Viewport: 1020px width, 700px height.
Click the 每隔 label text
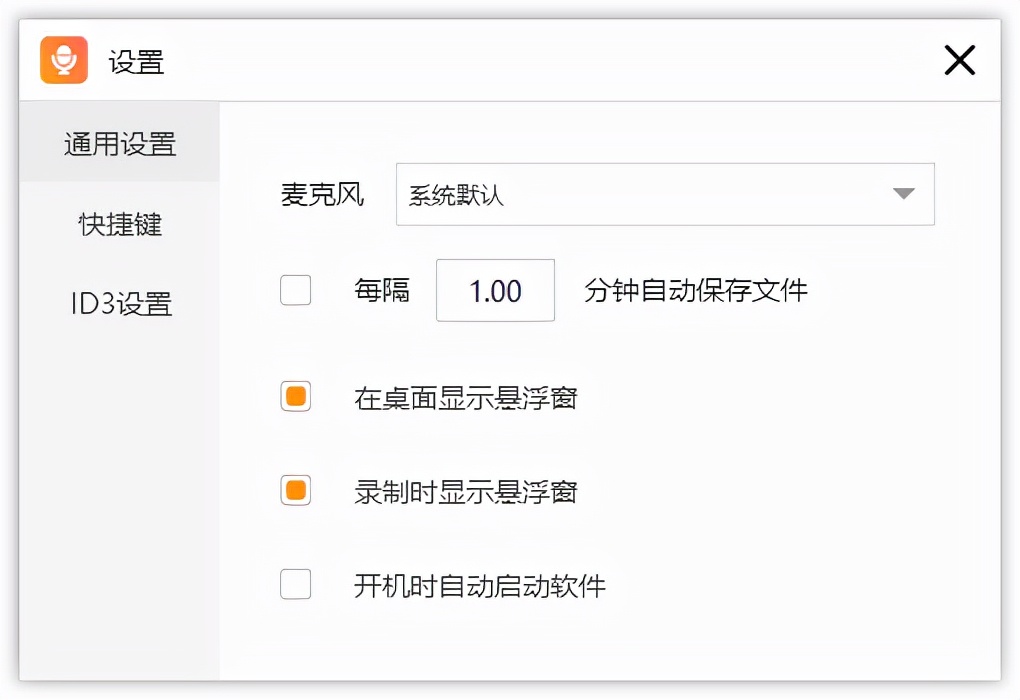382,290
